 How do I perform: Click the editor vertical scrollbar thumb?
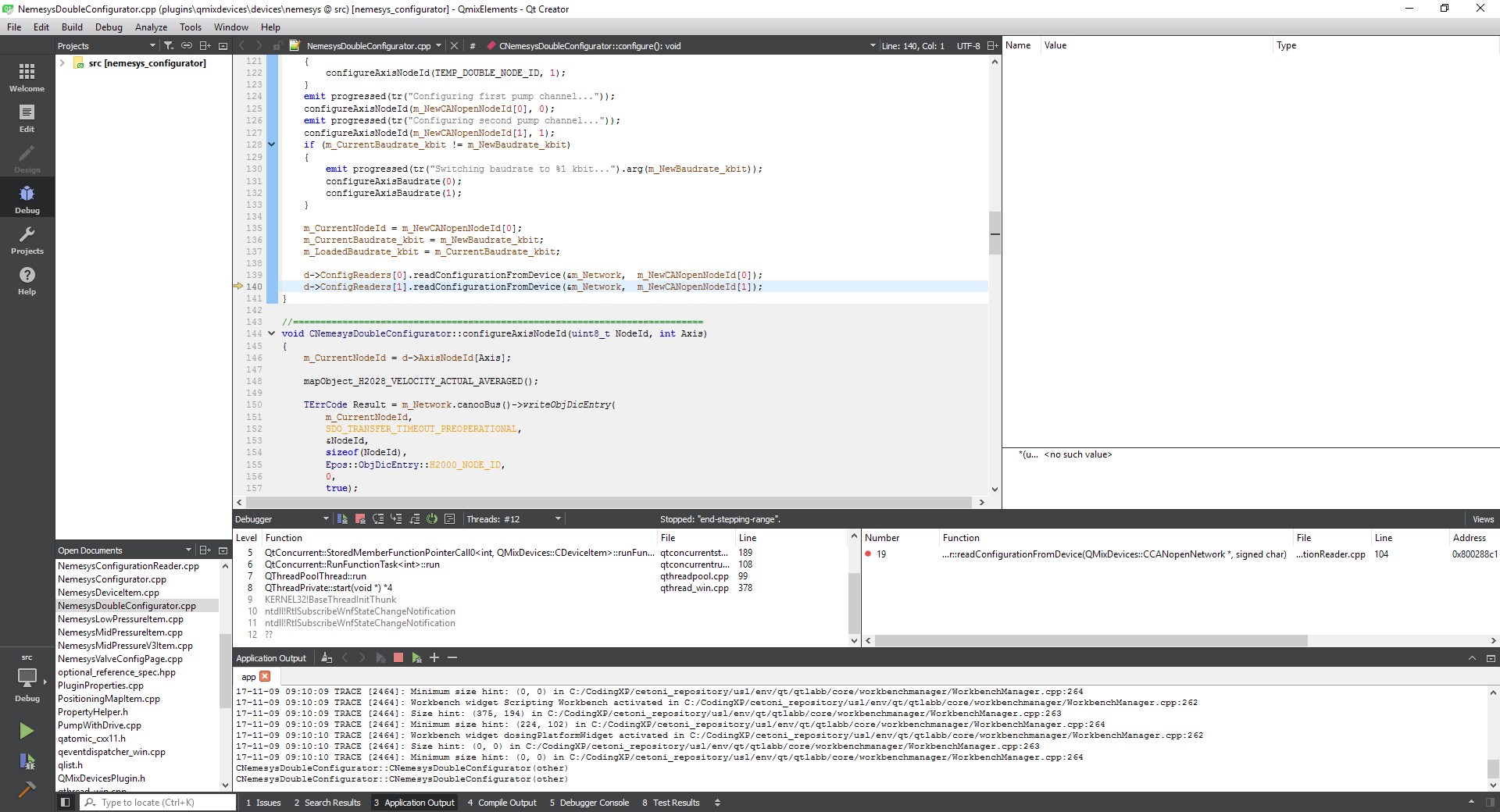pos(995,233)
